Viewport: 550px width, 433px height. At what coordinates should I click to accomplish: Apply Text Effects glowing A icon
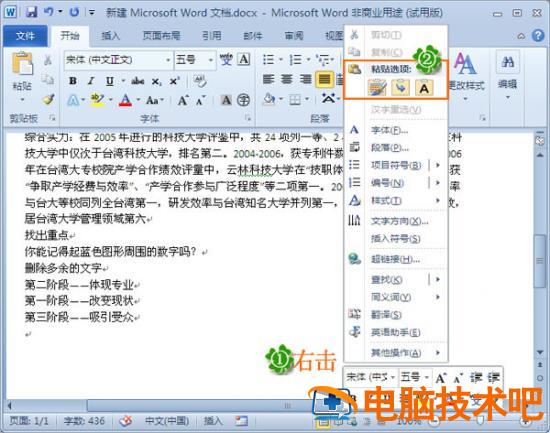73,101
